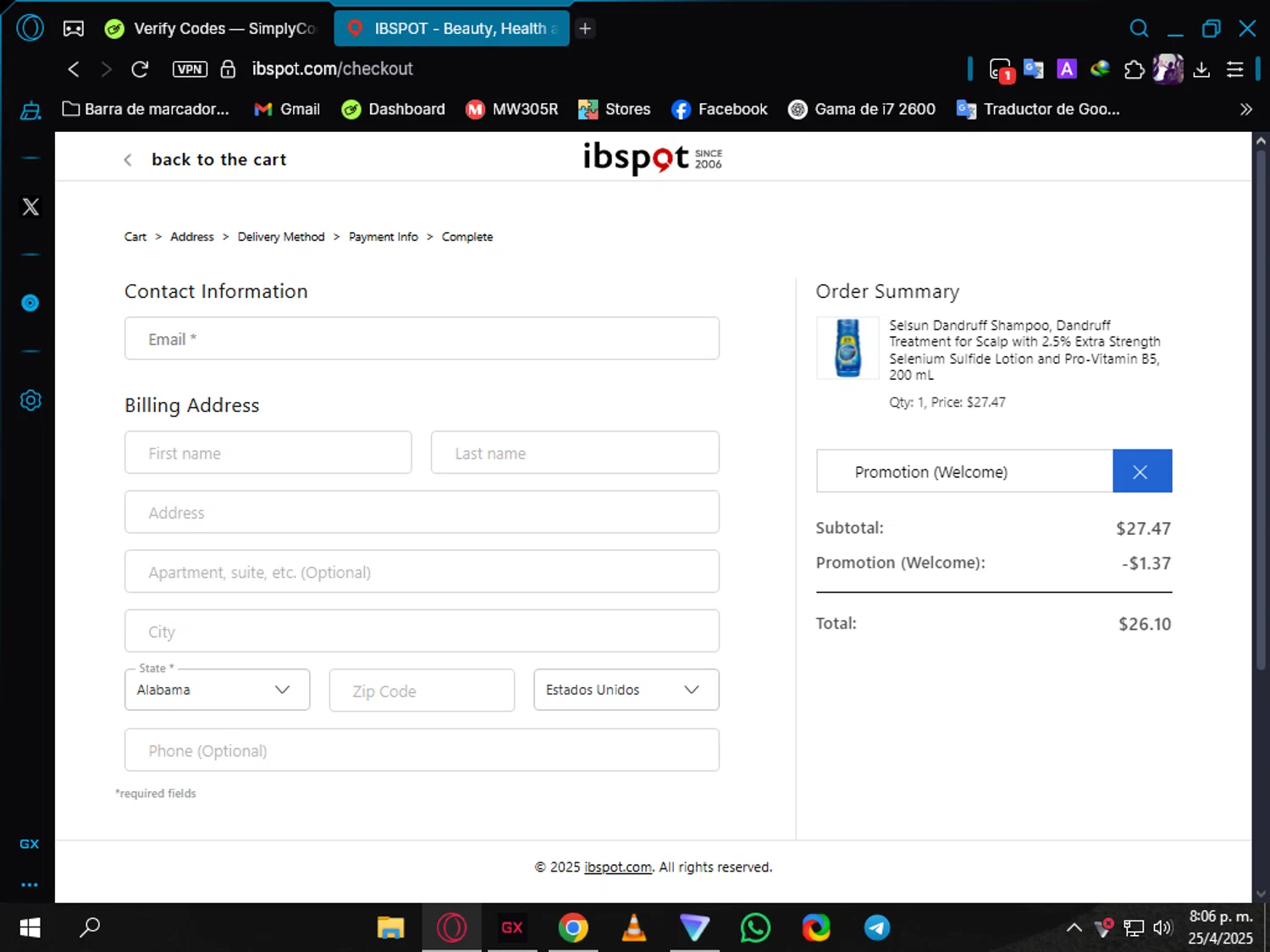Open the Facebook bookmark

(x=719, y=109)
